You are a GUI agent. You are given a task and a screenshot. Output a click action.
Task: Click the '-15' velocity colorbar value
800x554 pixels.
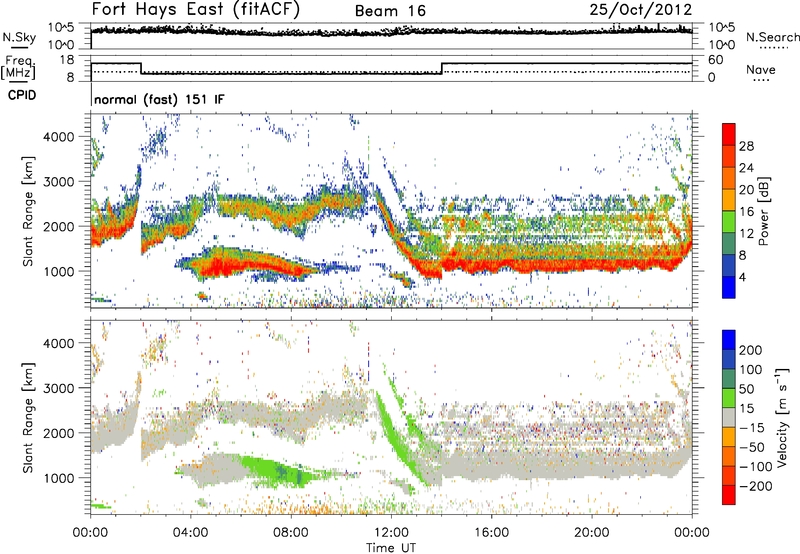tap(752, 428)
